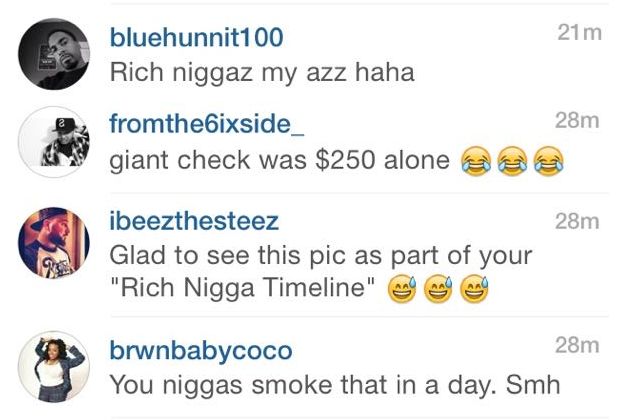Image resolution: width=635 pixels, height=420 pixels.
Task: Go to brwnbabycoco's profile via username
Action: click(x=201, y=350)
